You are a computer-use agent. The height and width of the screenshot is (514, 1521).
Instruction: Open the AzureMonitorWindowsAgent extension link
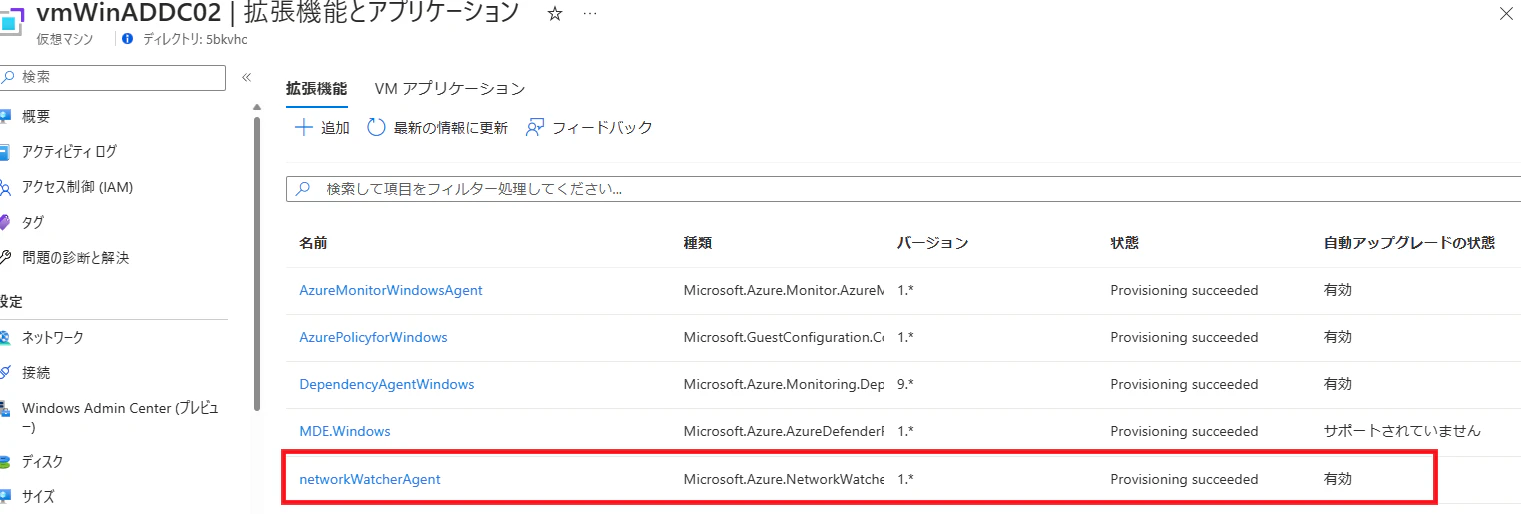pyautogui.click(x=391, y=290)
